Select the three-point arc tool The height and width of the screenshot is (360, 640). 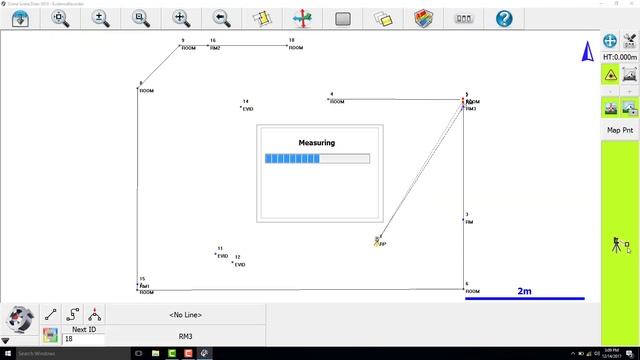(x=95, y=314)
